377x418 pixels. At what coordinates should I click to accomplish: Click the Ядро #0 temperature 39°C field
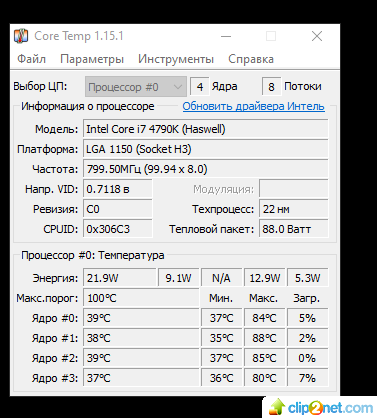pyautogui.click(x=141, y=318)
